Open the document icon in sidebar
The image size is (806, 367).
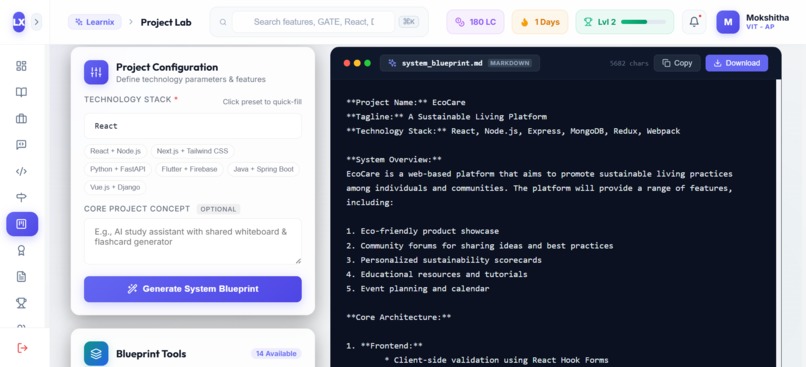pos(21,277)
